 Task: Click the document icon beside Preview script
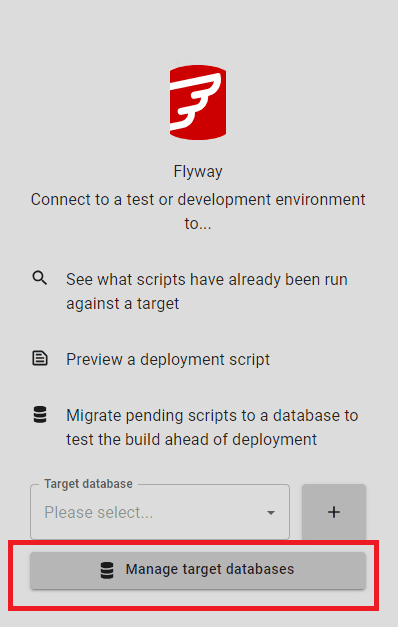click(40, 358)
